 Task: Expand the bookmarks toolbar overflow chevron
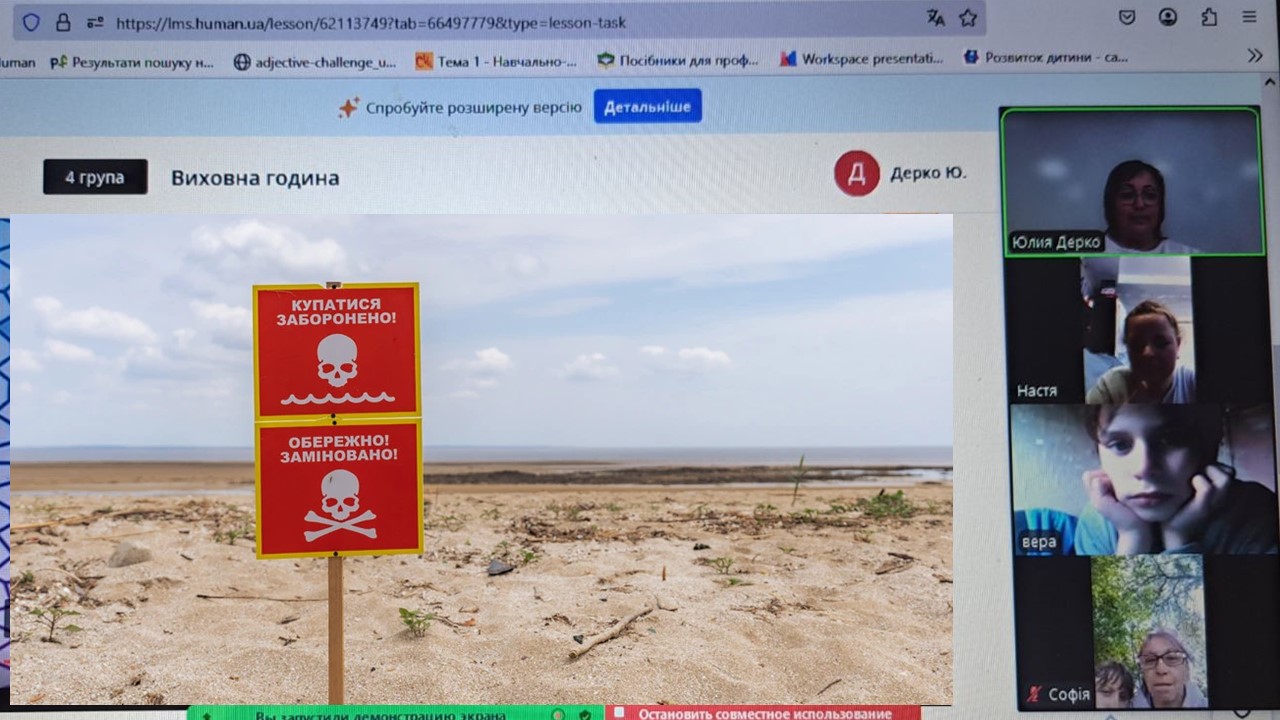1255,56
